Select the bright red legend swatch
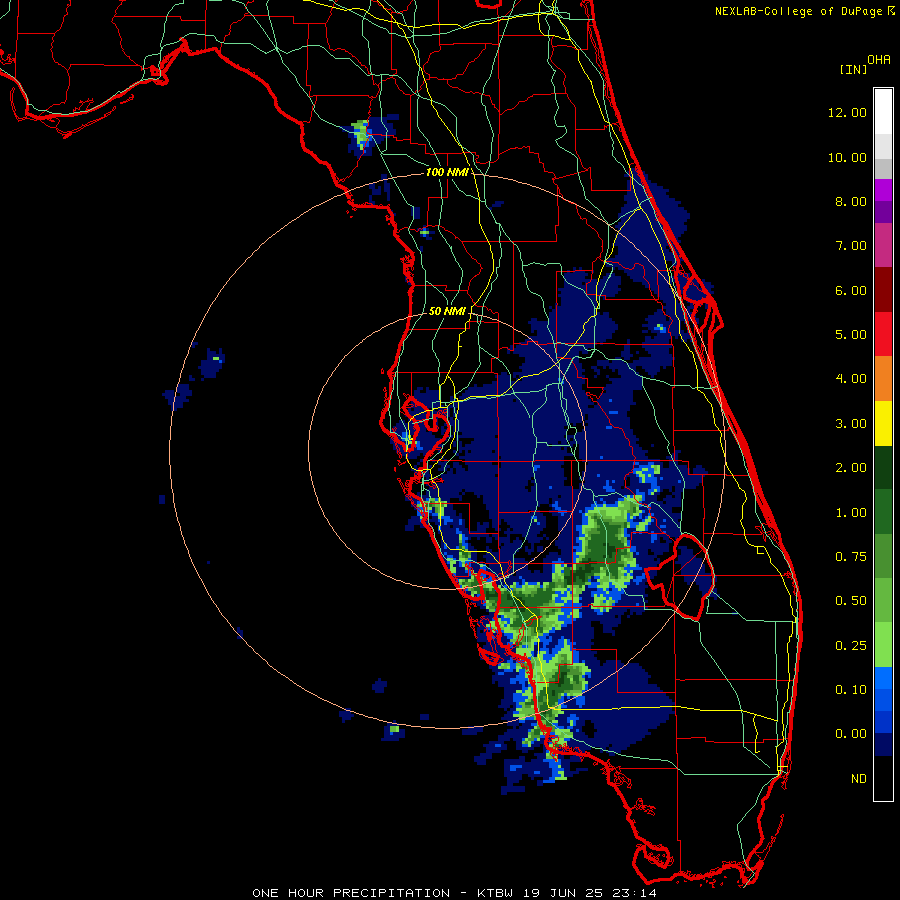 click(883, 334)
